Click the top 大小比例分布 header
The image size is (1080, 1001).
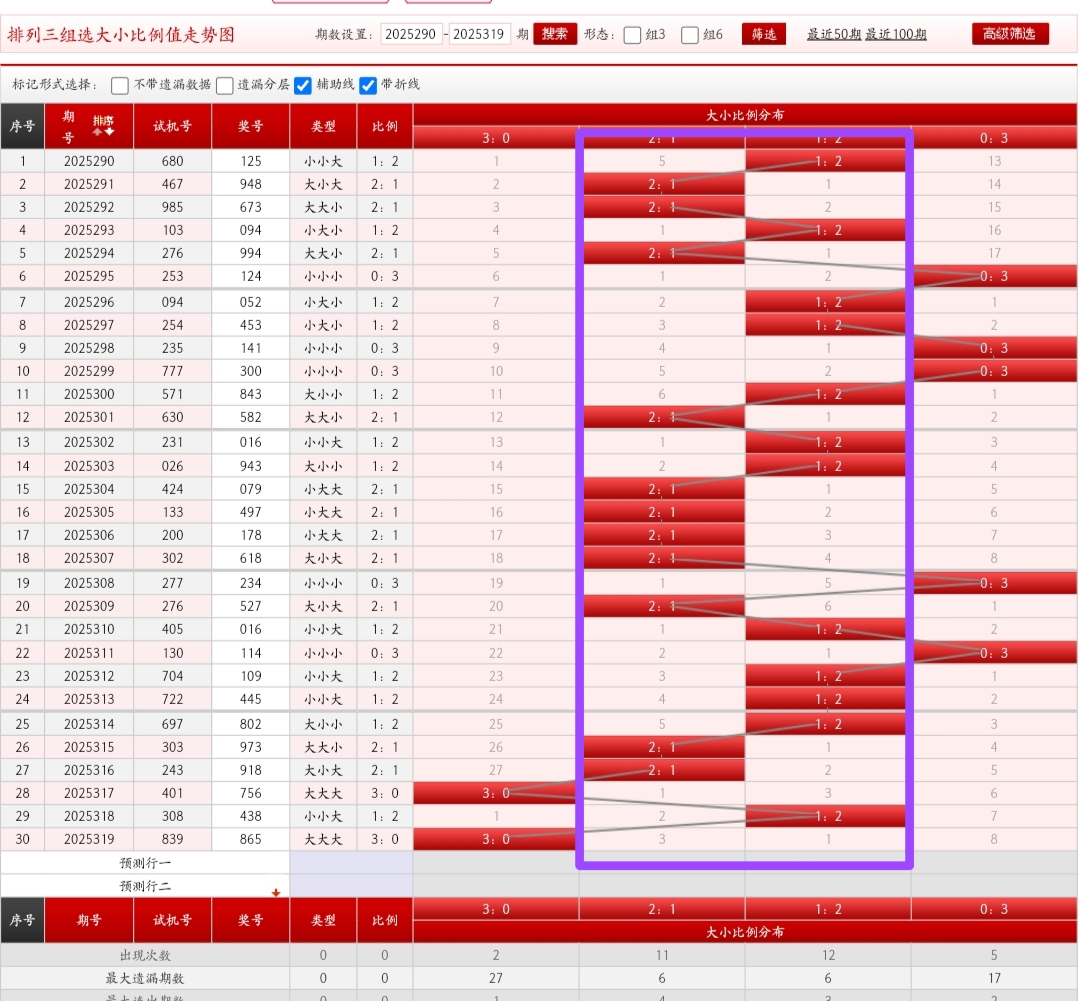(x=745, y=115)
